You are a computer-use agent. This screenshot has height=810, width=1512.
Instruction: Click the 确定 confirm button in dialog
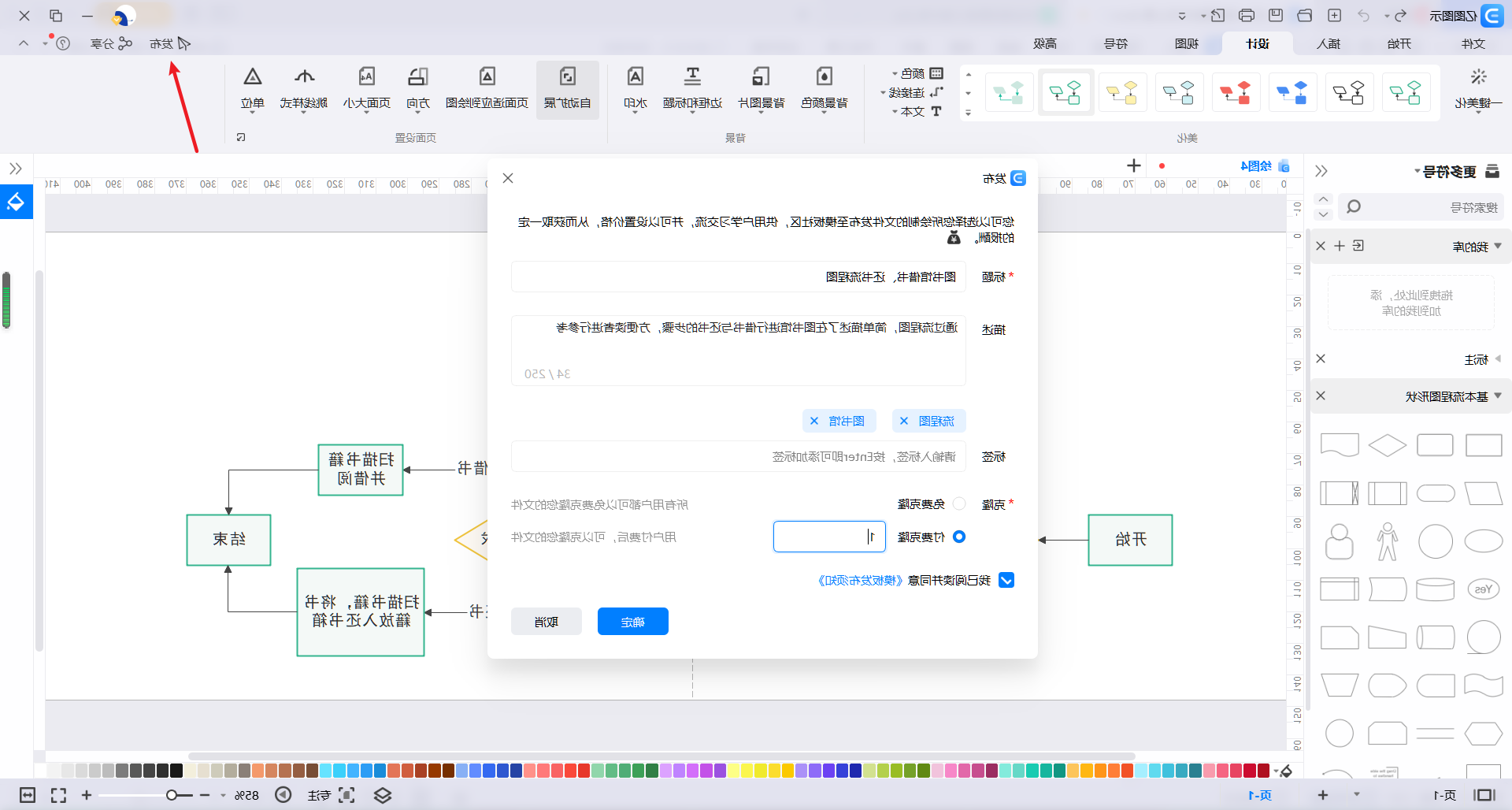(x=633, y=621)
